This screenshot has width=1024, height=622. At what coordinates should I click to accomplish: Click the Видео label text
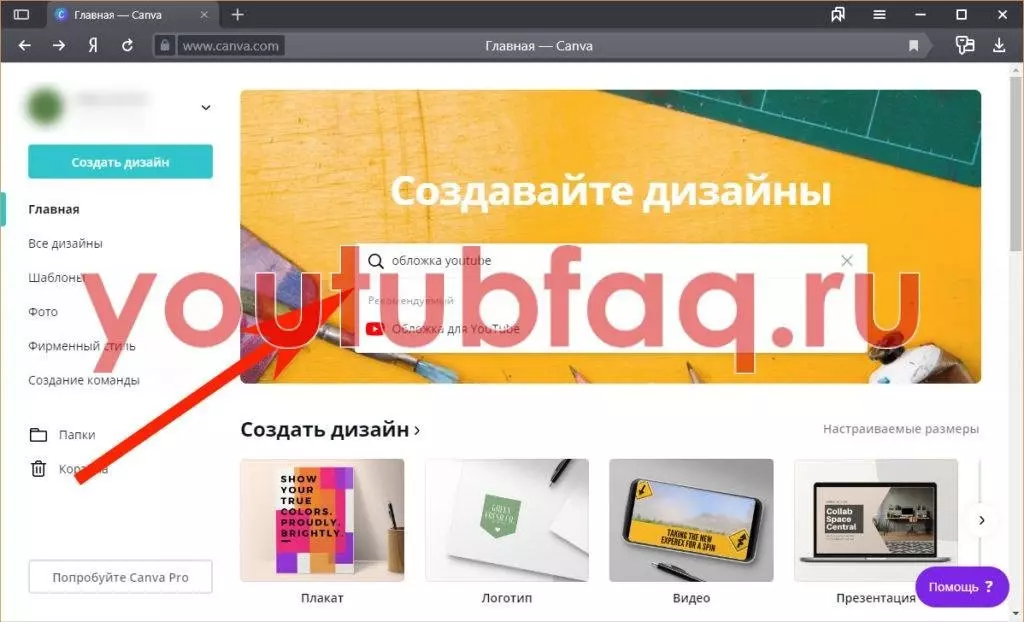pyautogui.click(x=691, y=598)
